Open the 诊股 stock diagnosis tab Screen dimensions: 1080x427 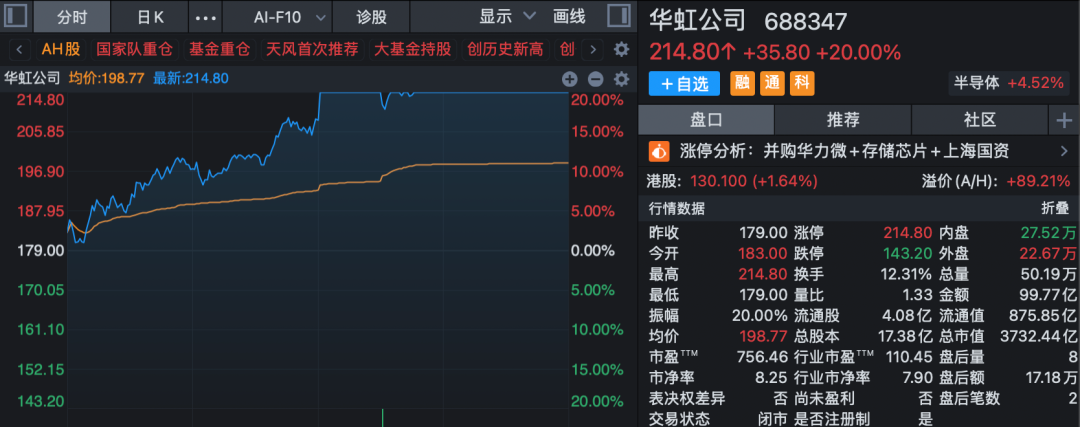point(371,17)
